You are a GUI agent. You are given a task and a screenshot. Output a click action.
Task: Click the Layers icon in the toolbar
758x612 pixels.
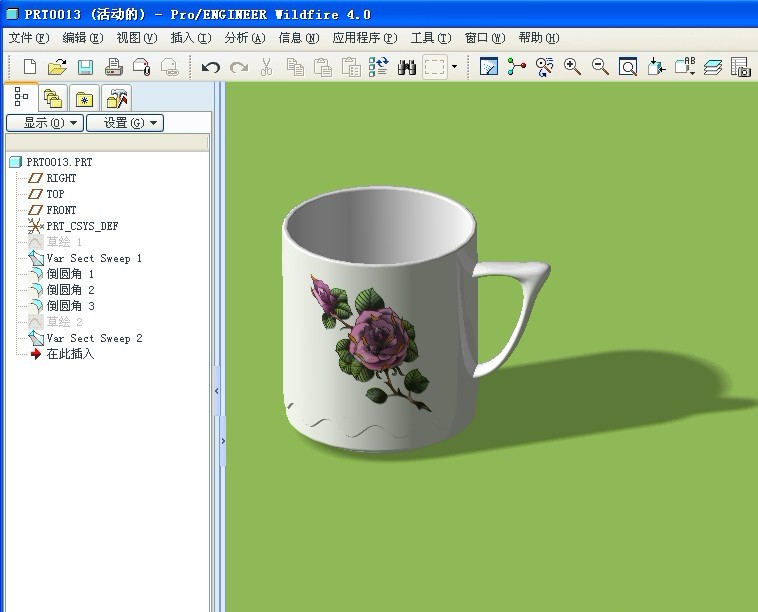coord(713,67)
